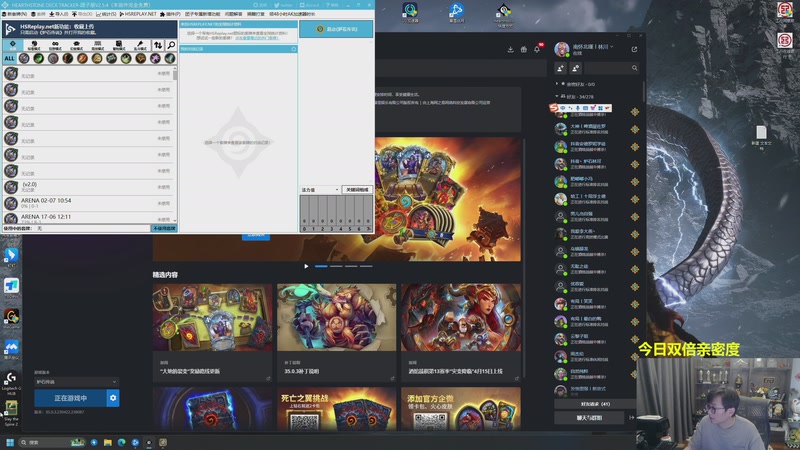Image resolution: width=800 pixels, height=450 pixels.
Task: Select the ALL class filter
Action: point(10,58)
